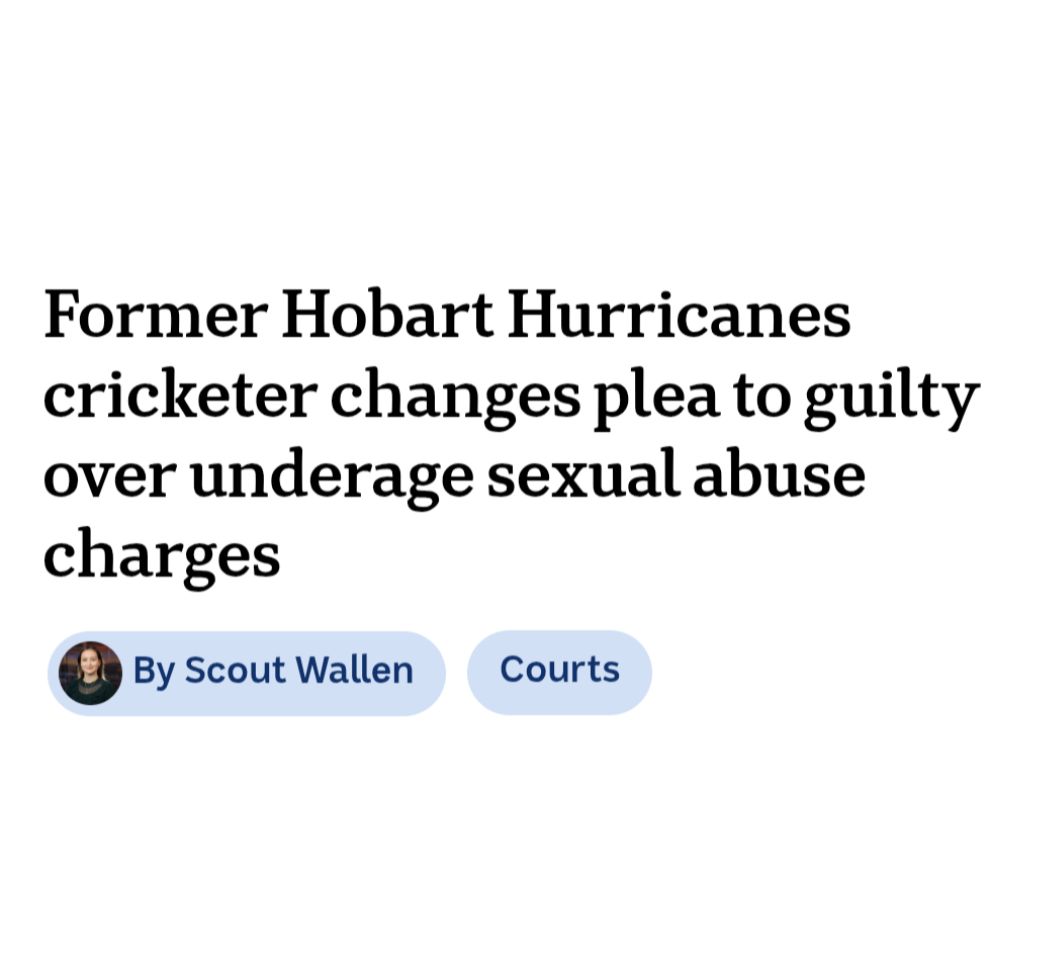
Task: Open the Scout Wallen author byline link
Action: pos(247,673)
